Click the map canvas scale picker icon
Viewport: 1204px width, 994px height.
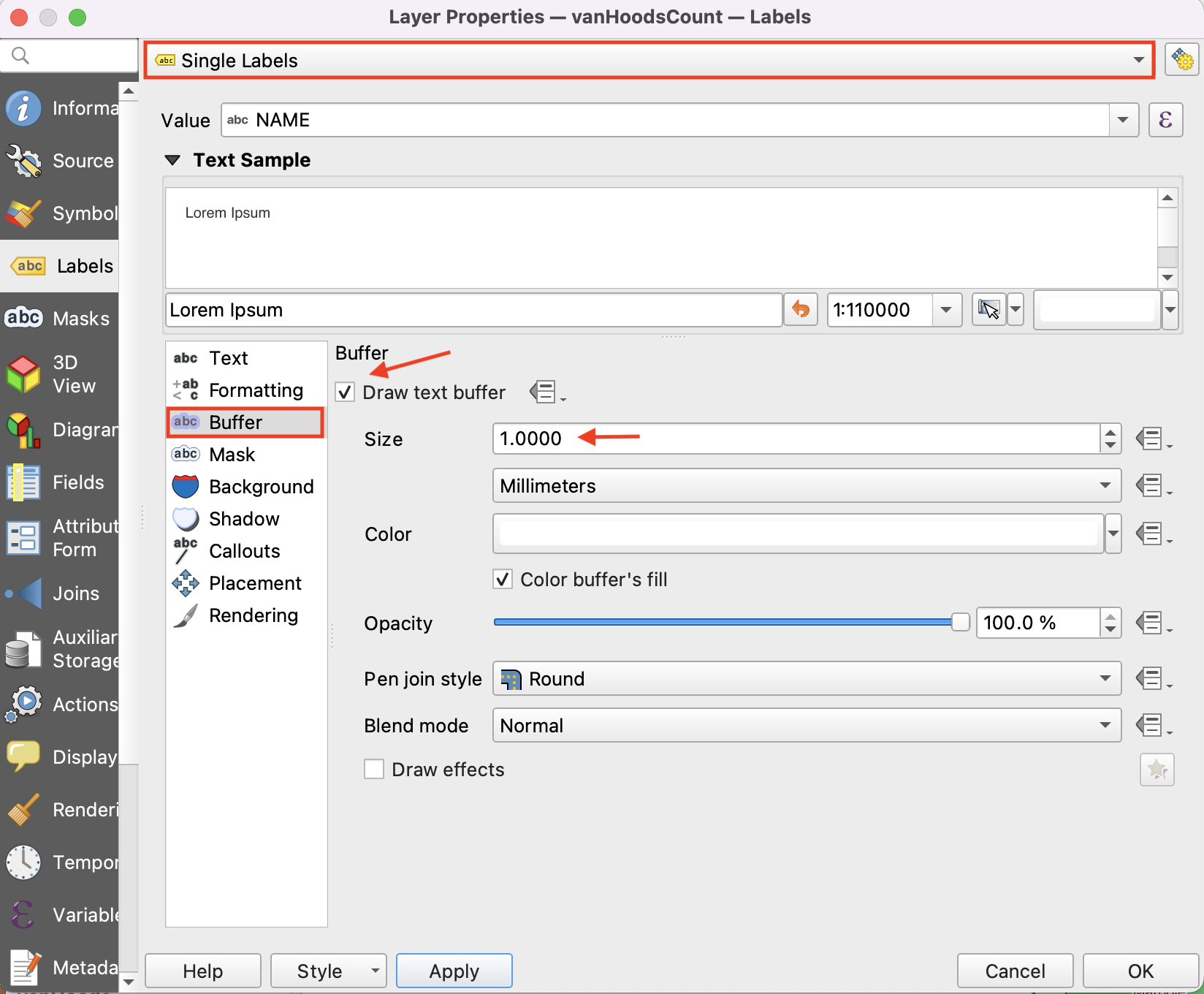[x=988, y=310]
